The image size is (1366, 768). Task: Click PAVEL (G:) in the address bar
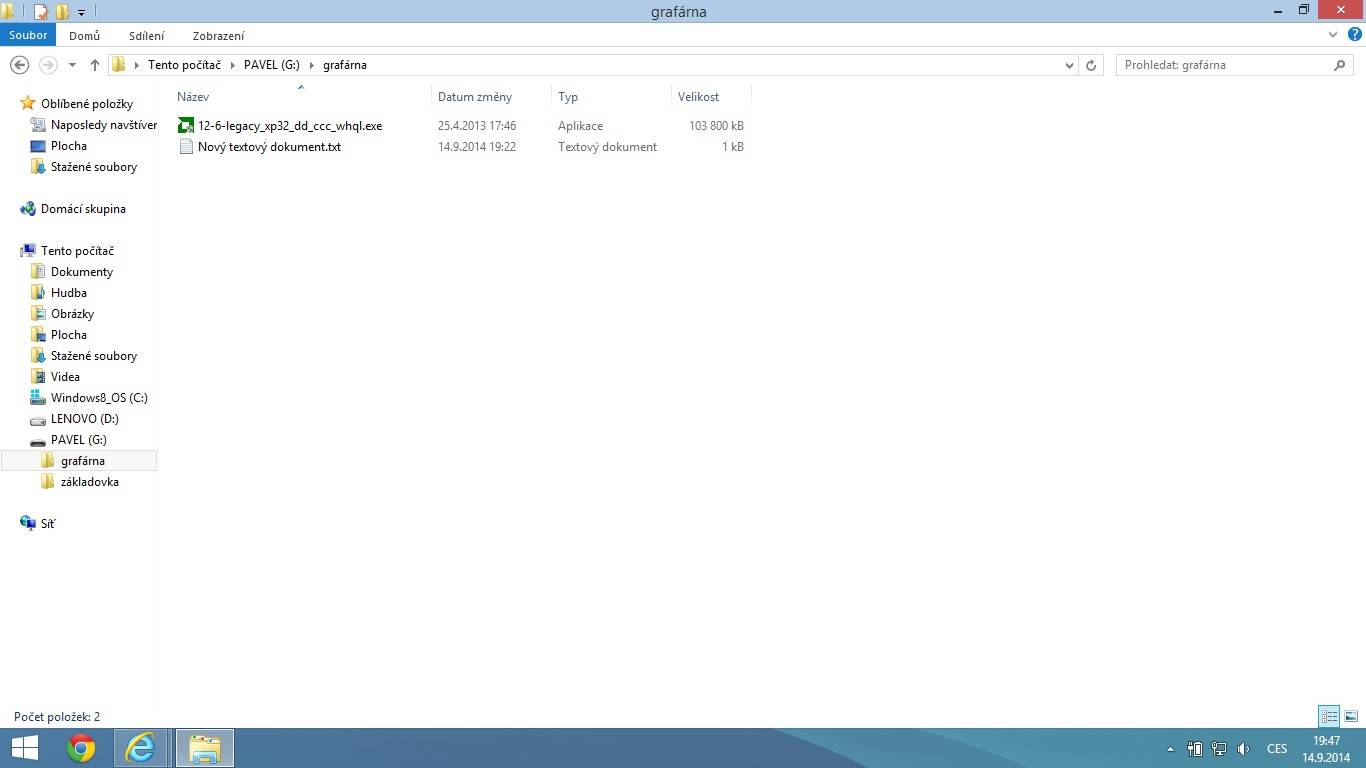pos(271,65)
